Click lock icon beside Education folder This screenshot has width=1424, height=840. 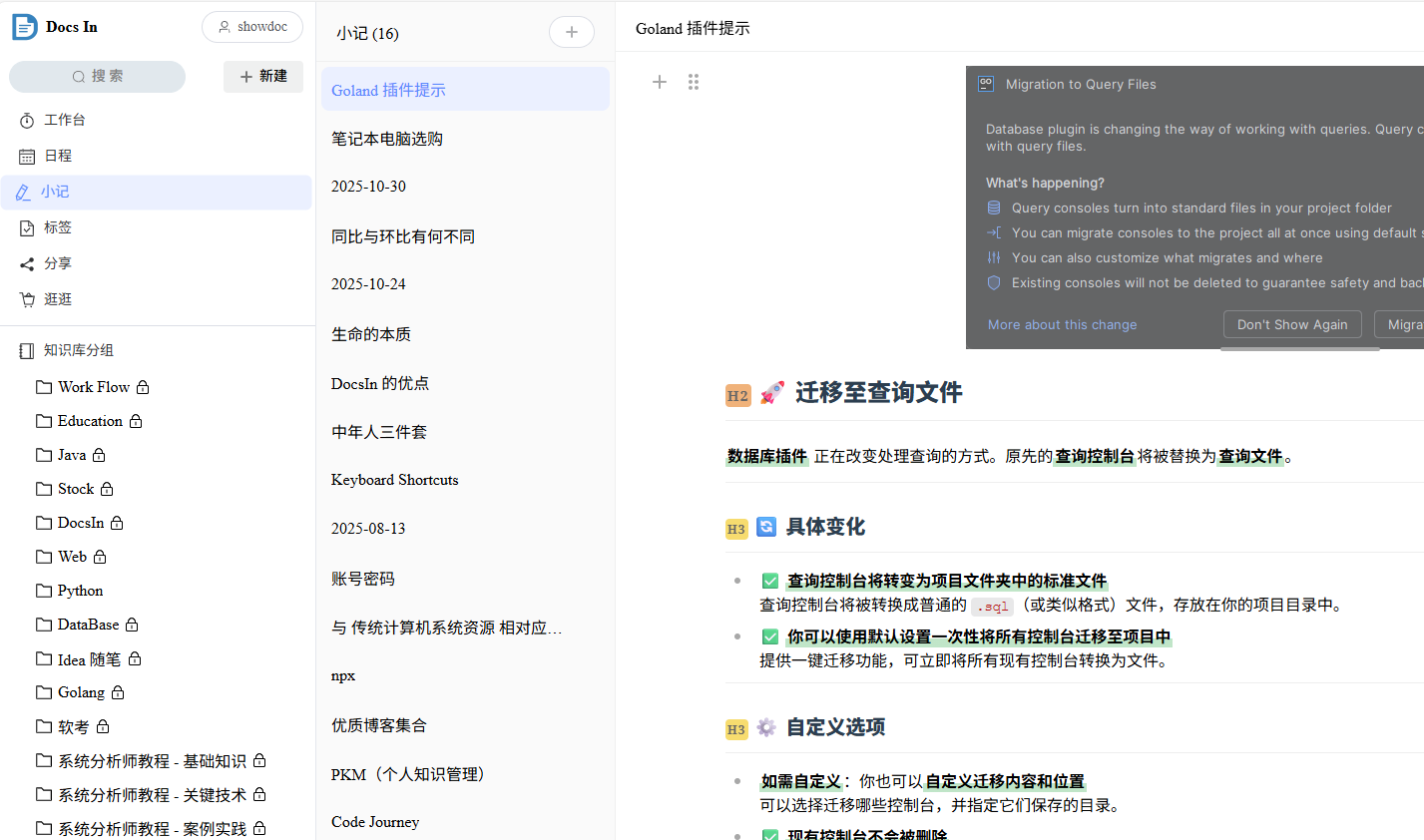point(136,421)
